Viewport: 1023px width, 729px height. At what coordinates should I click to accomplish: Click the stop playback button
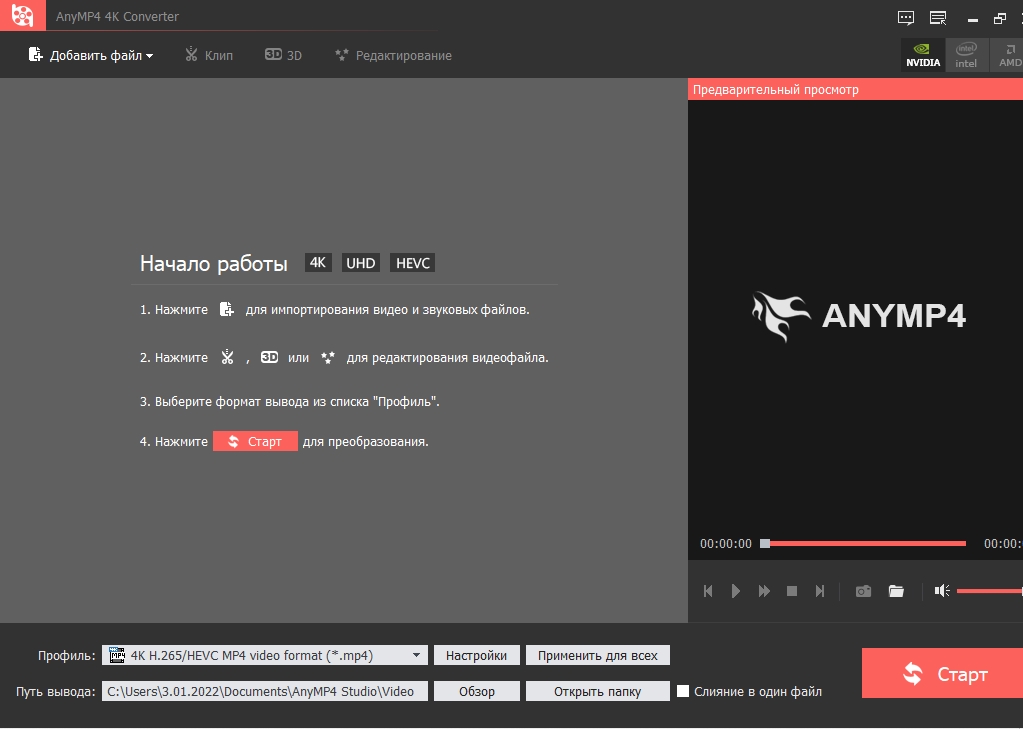(792, 591)
